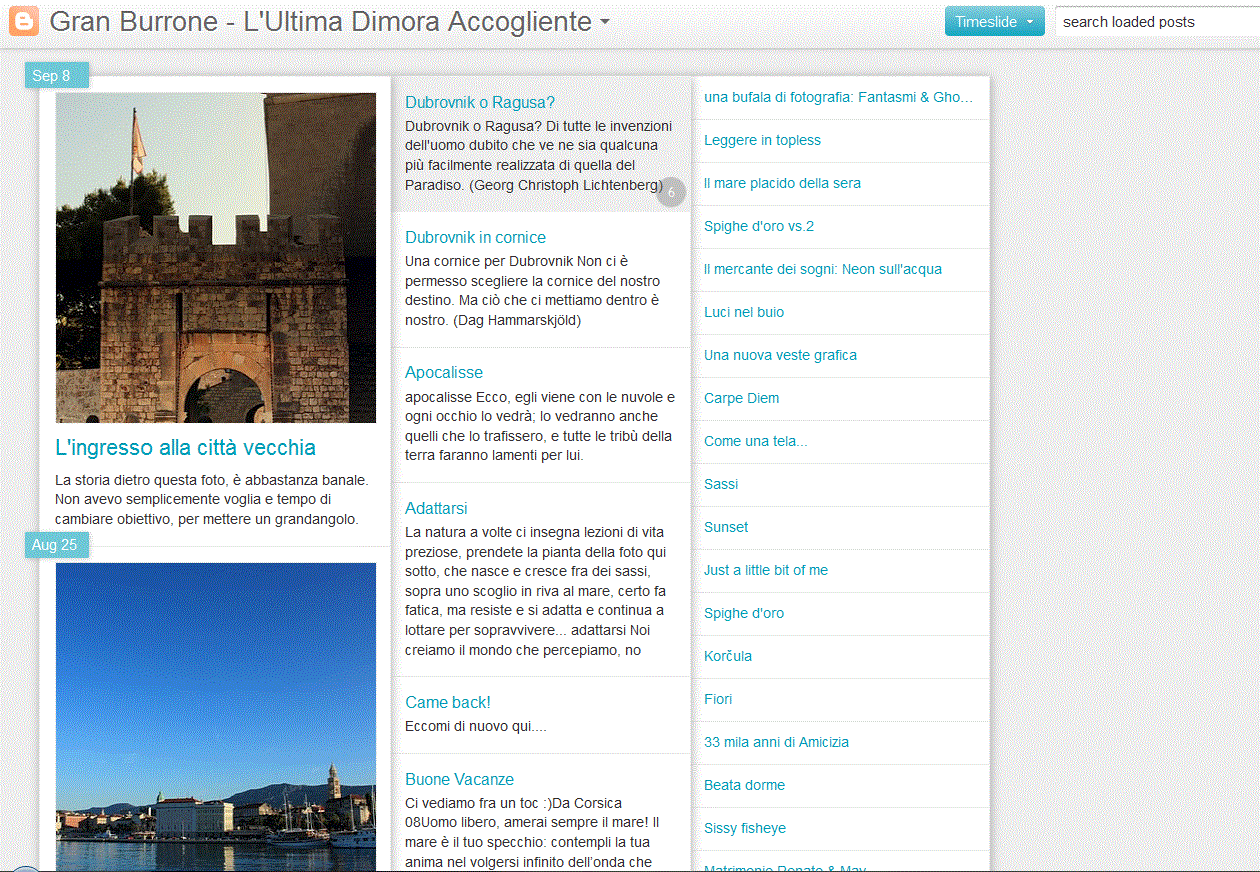Viewport: 1260px width, 872px height.
Task: Open the harbor waterfront photo thumbnail
Action: tap(216, 717)
